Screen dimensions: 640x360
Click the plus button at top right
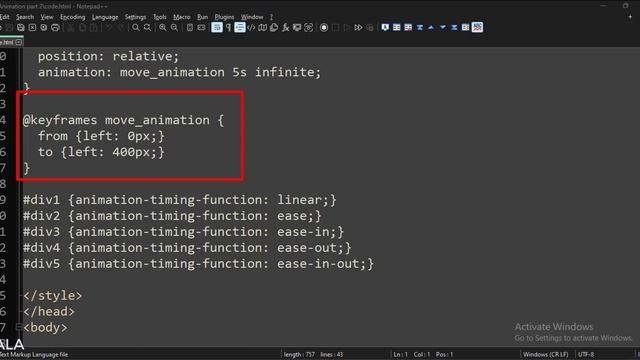coord(630,17)
